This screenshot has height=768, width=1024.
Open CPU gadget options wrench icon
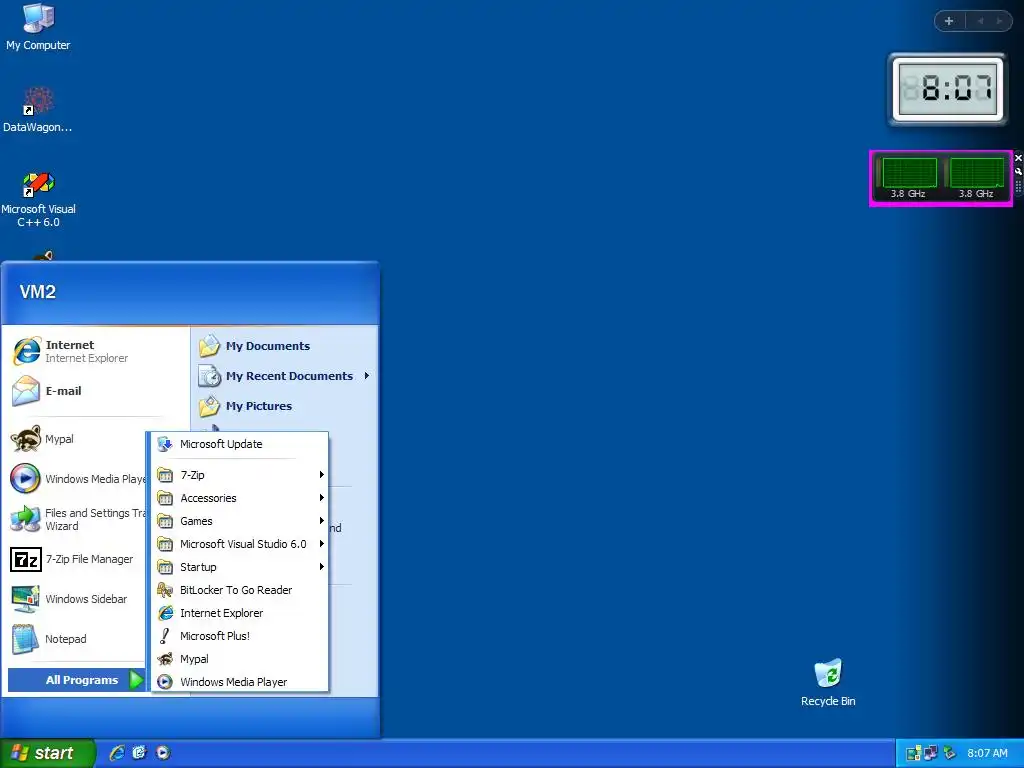1018,171
